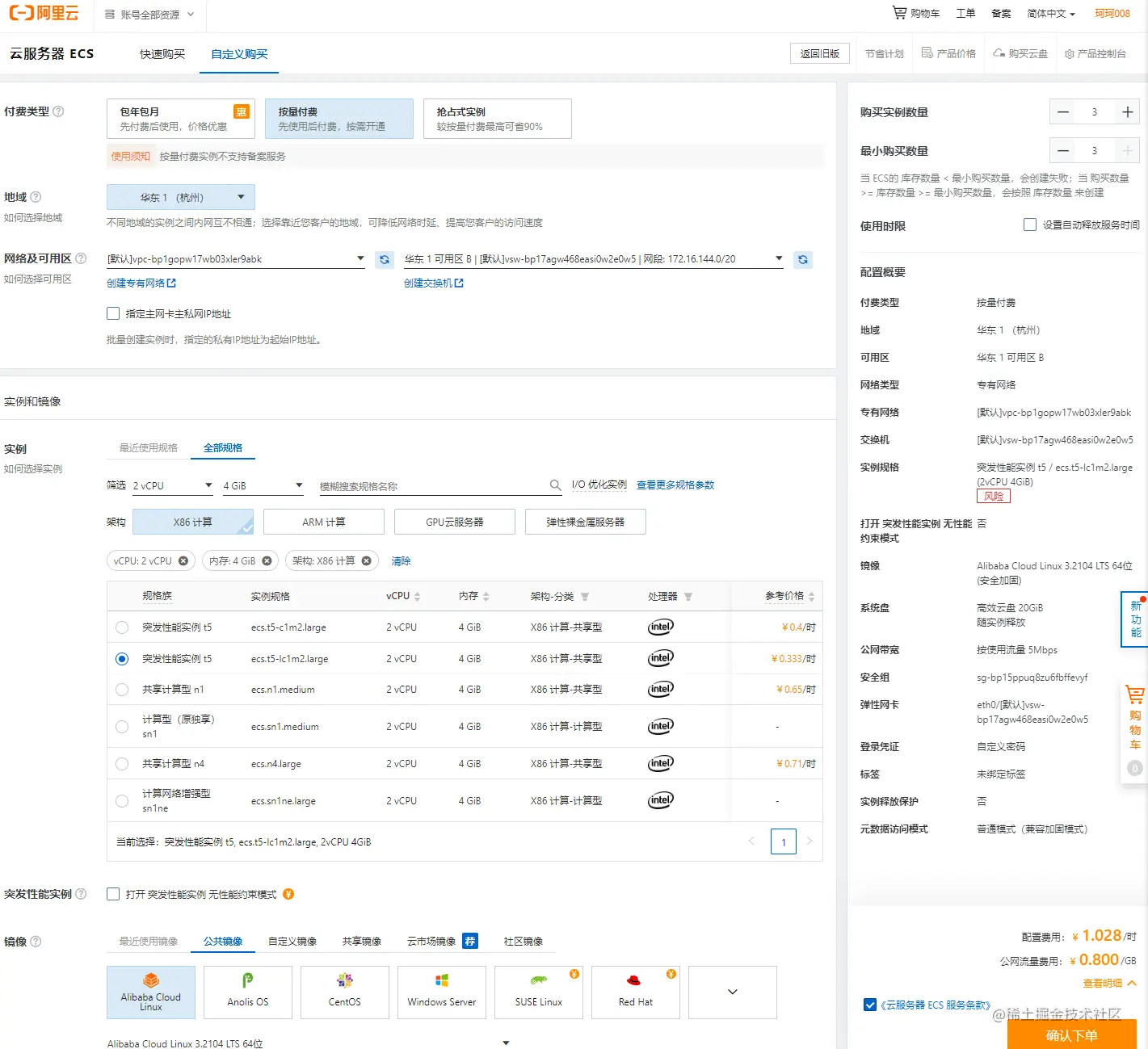This screenshot has width=1148, height=1049.
Task: Open the 2 vCPU filter dropdown
Action: point(173,485)
